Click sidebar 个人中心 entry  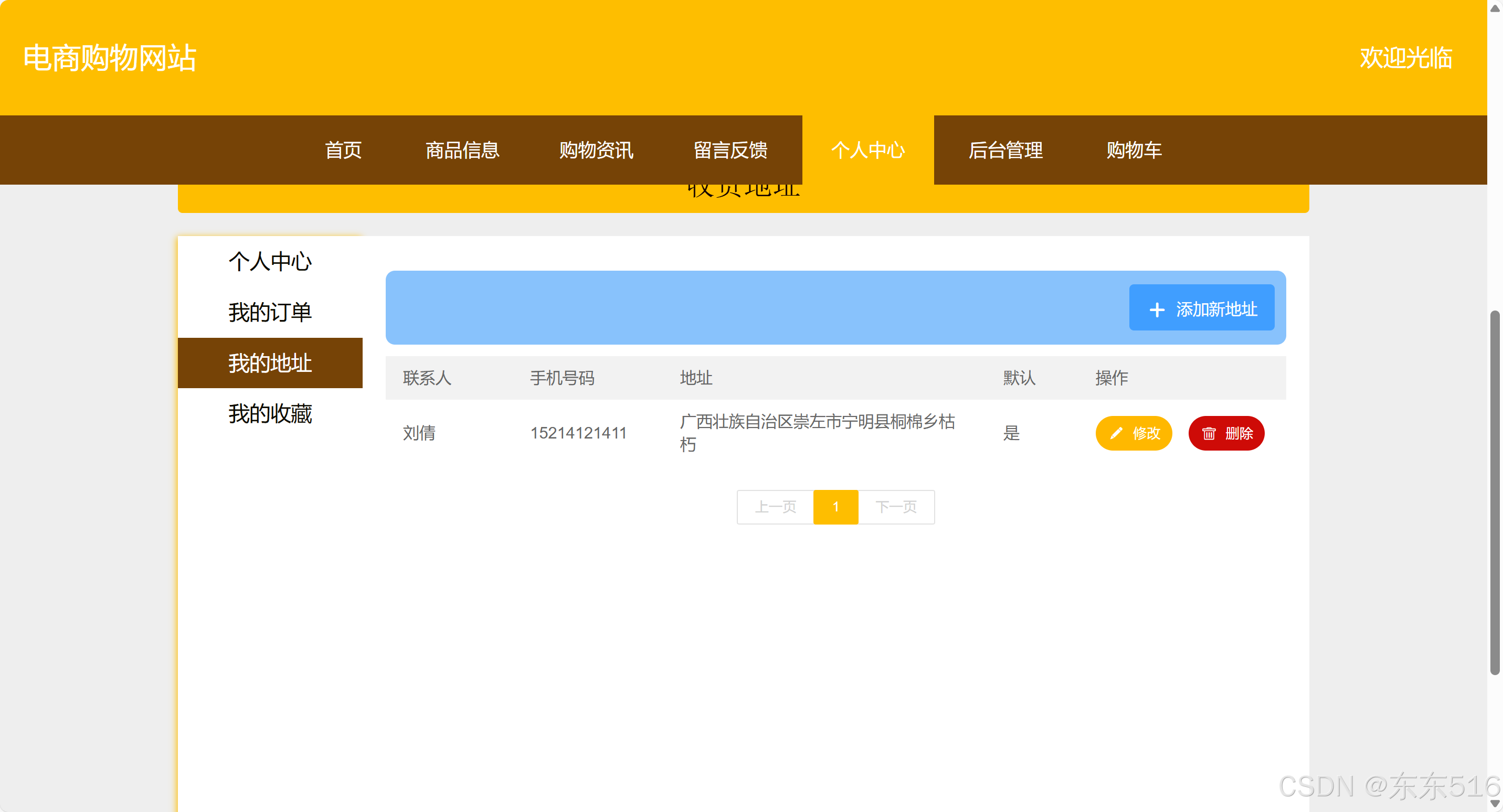point(270,261)
